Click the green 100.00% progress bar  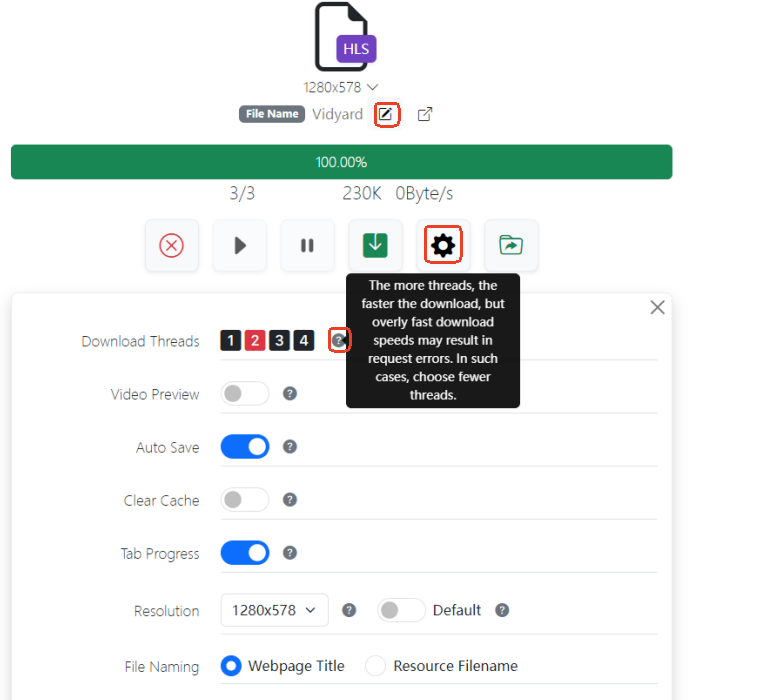click(341, 162)
